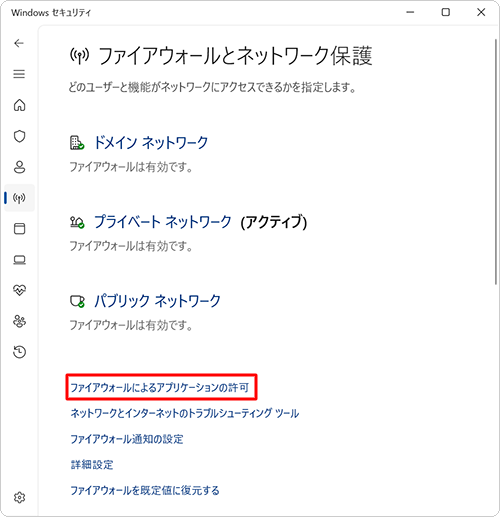Click ファイアウォールを既定値に復元する link
The height and width of the screenshot is (517, 500).
click(145, 490)
